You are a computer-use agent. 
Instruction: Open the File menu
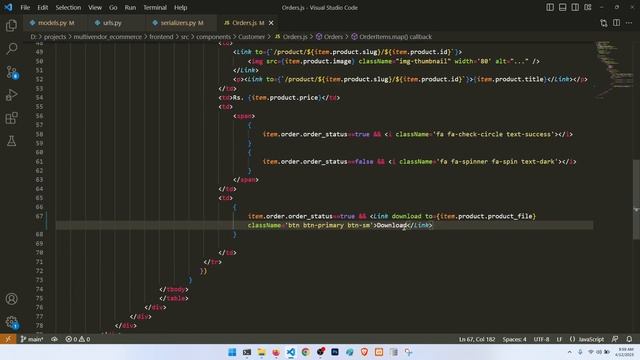pyautogui.click(x=25, y=7)
